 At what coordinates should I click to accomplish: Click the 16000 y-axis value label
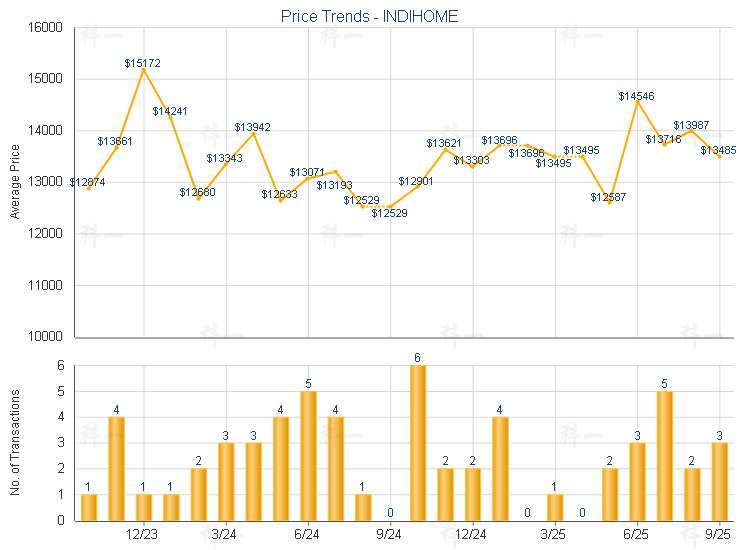click(x=44, y=27)
